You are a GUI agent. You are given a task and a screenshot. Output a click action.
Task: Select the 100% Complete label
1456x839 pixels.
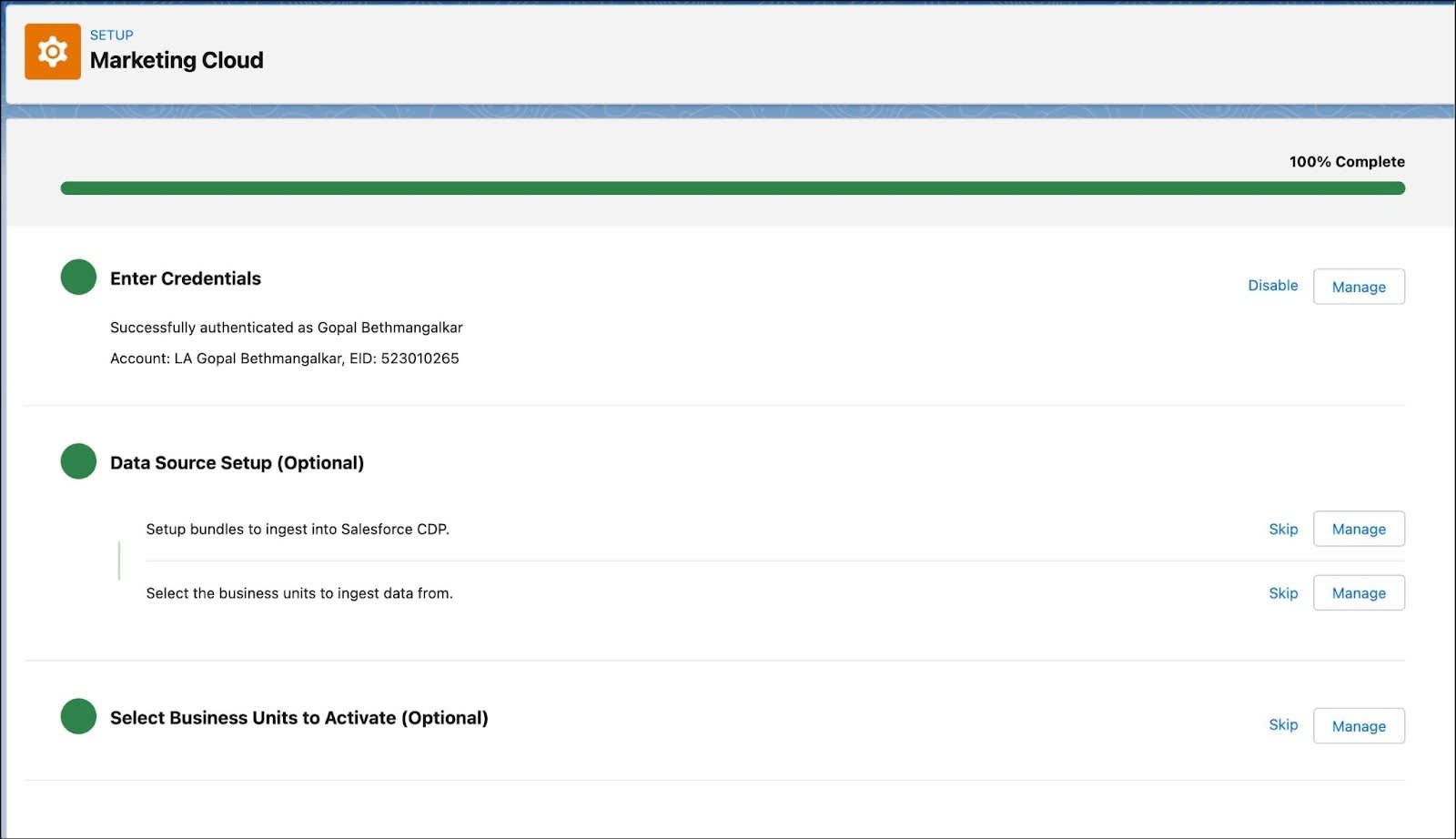[x=1345, y=161]
